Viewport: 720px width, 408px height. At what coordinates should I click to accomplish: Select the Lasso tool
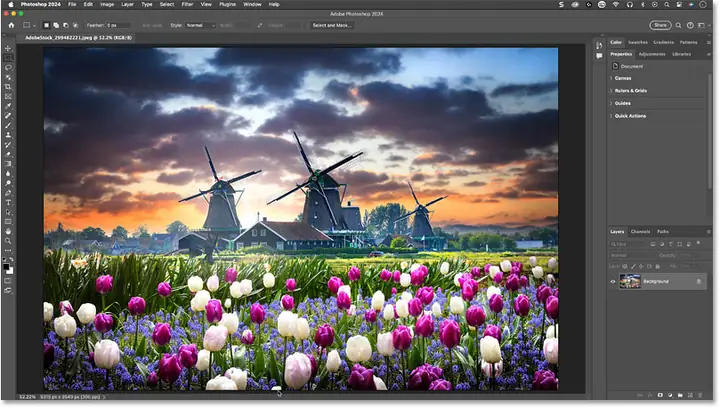click(8, 67)
